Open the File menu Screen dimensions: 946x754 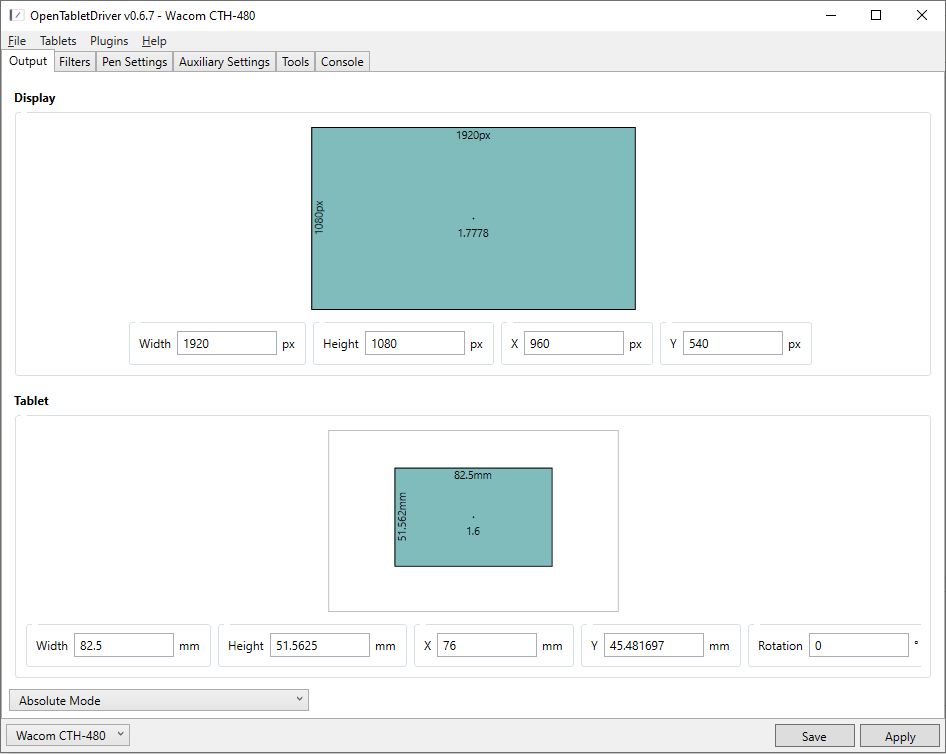click(x=17, y=40)
